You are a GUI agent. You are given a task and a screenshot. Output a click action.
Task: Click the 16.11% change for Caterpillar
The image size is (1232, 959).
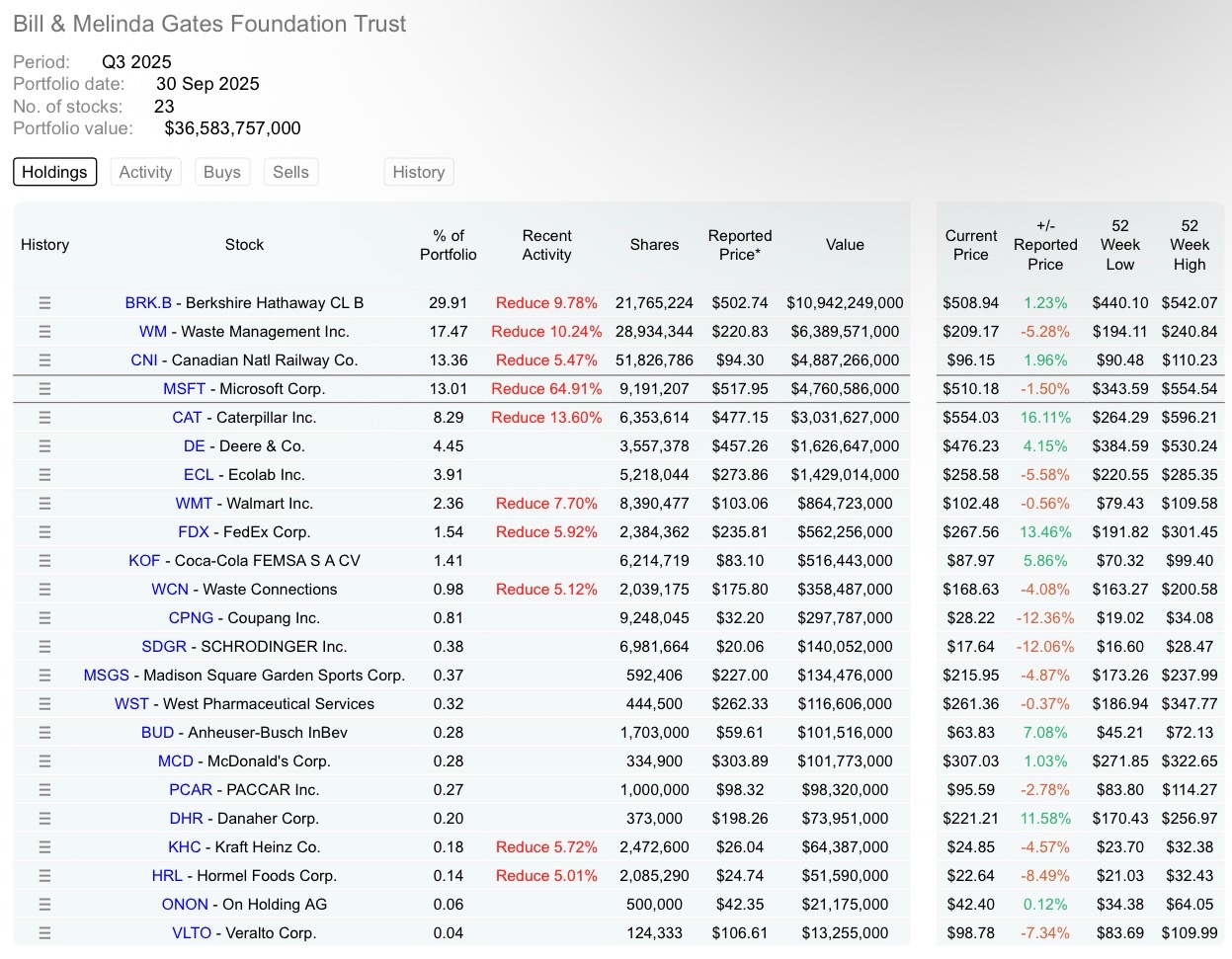tap(1045, 418)
